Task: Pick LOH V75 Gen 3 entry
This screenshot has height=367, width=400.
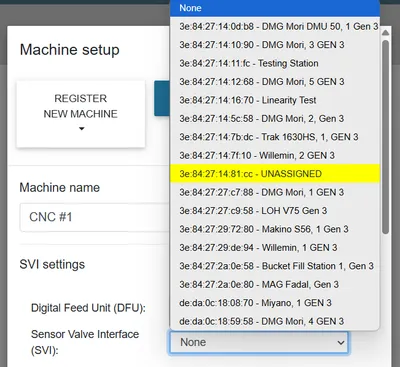Action: coord(275,211)
